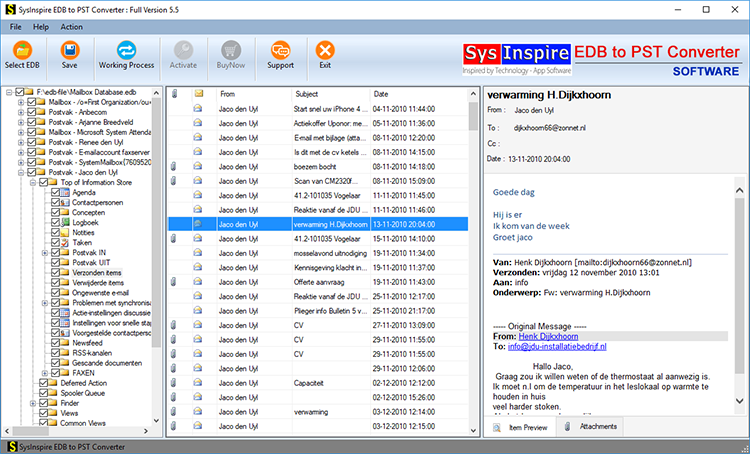Open the File menu
The width and height of the screenshot is (750, 454).
tap(16, 27)
